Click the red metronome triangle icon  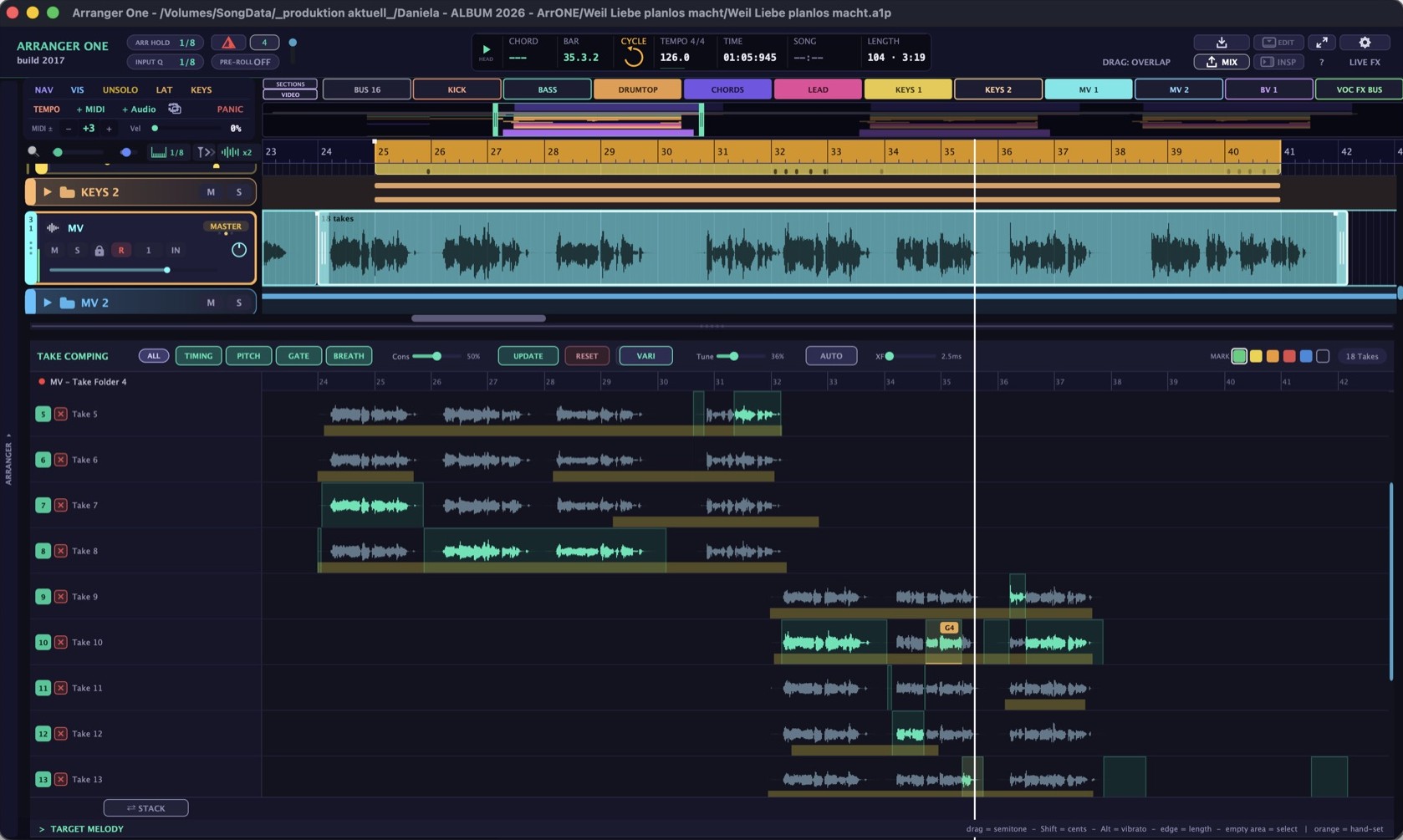tap(228, 43)
